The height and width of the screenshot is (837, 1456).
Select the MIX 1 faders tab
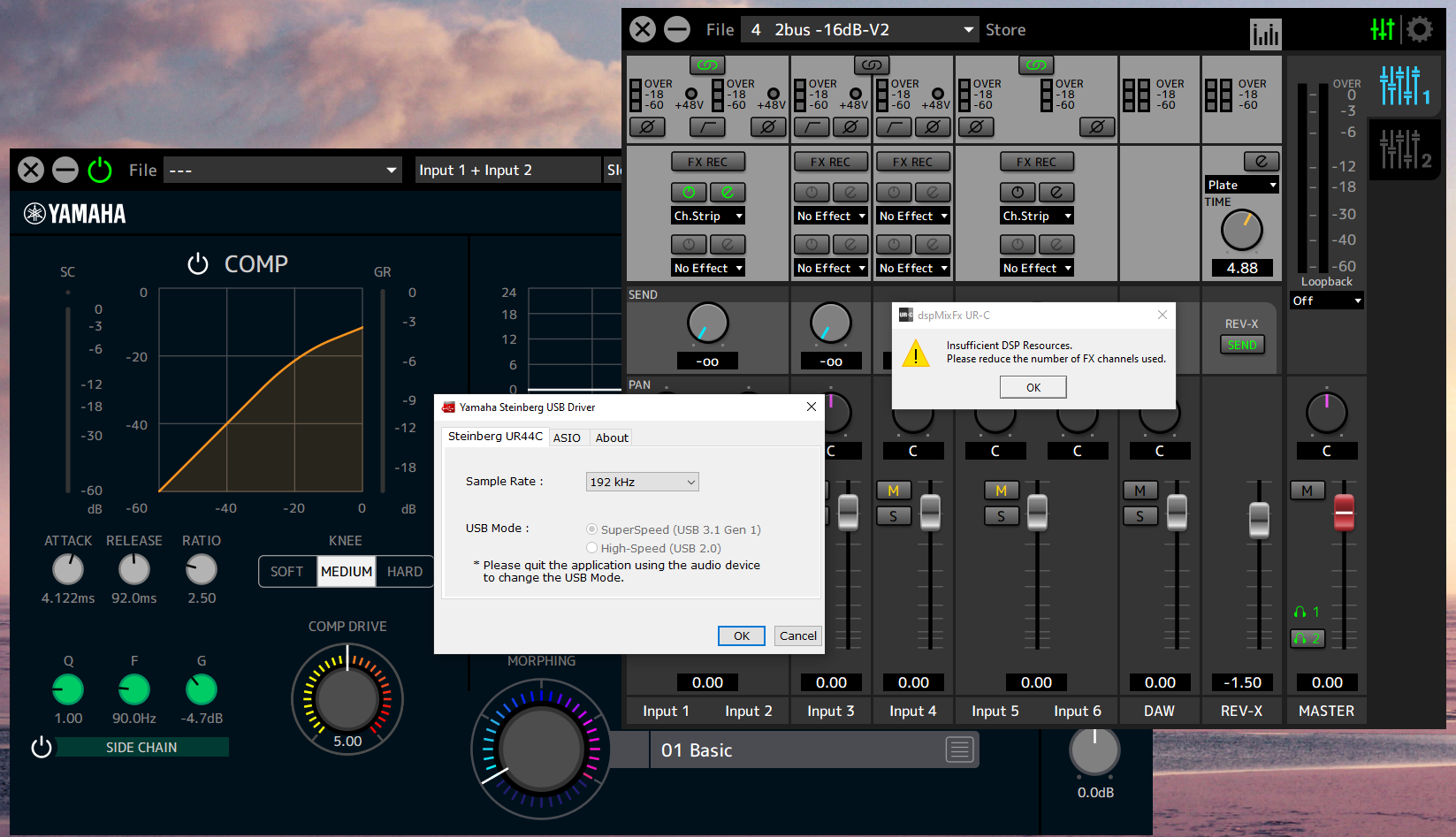click(x=1405, y=86)
